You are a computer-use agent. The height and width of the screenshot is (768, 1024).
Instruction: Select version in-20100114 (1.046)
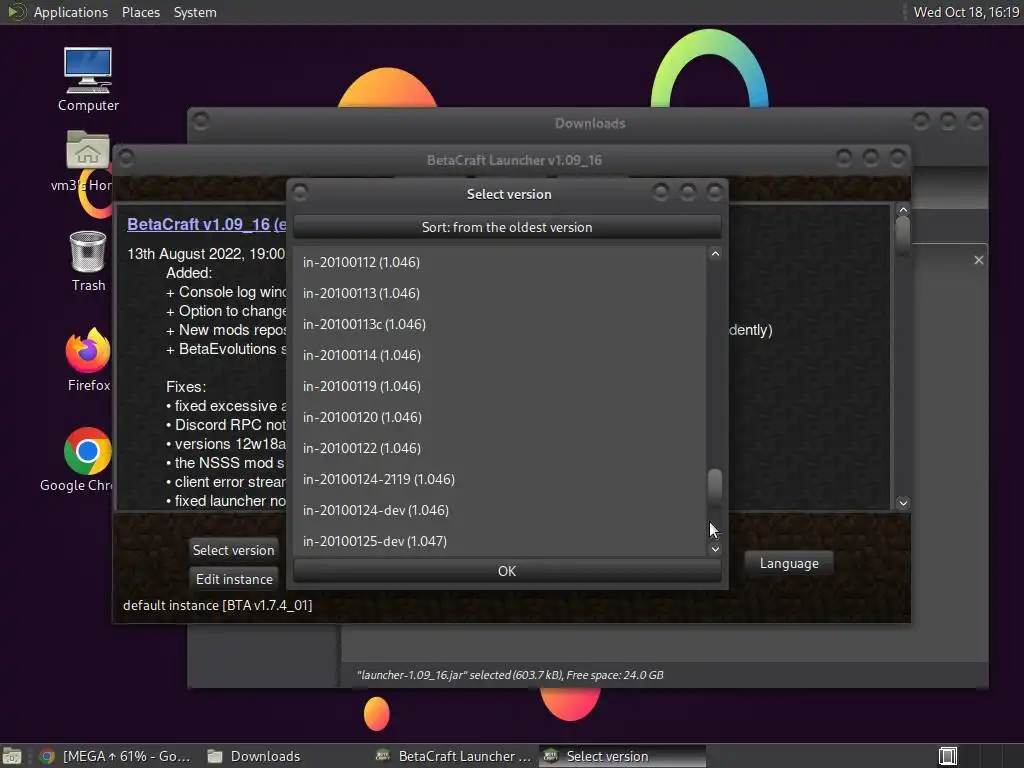(500, 355)
